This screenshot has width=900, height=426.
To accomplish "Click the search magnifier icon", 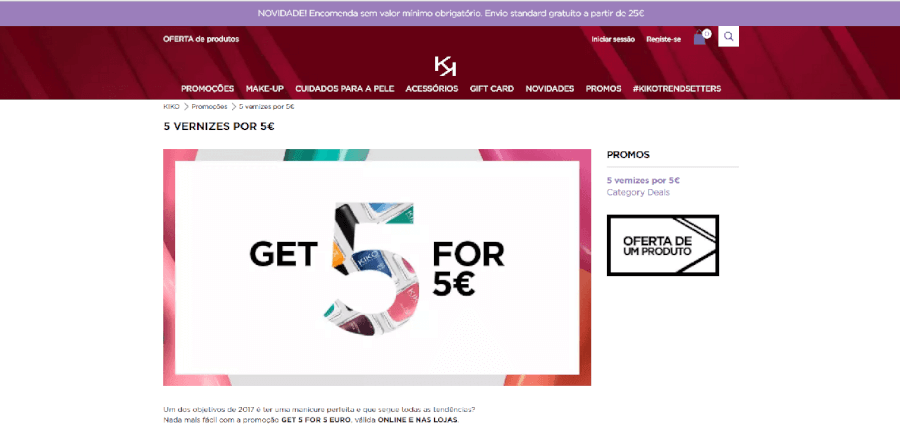I will tap(728, 37).
